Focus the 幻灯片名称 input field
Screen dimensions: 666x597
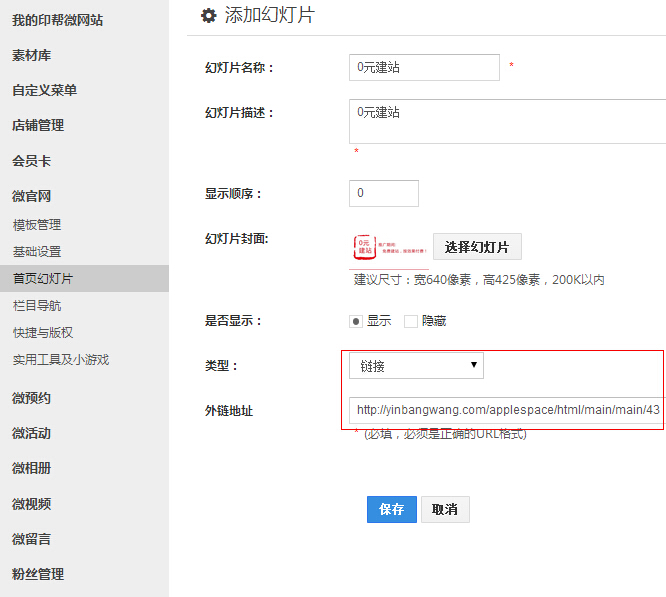pos(424,67)
